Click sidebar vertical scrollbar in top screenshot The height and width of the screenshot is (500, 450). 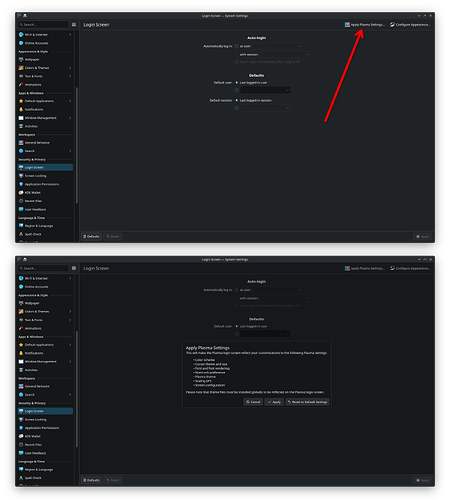click(x=77, y=145)
